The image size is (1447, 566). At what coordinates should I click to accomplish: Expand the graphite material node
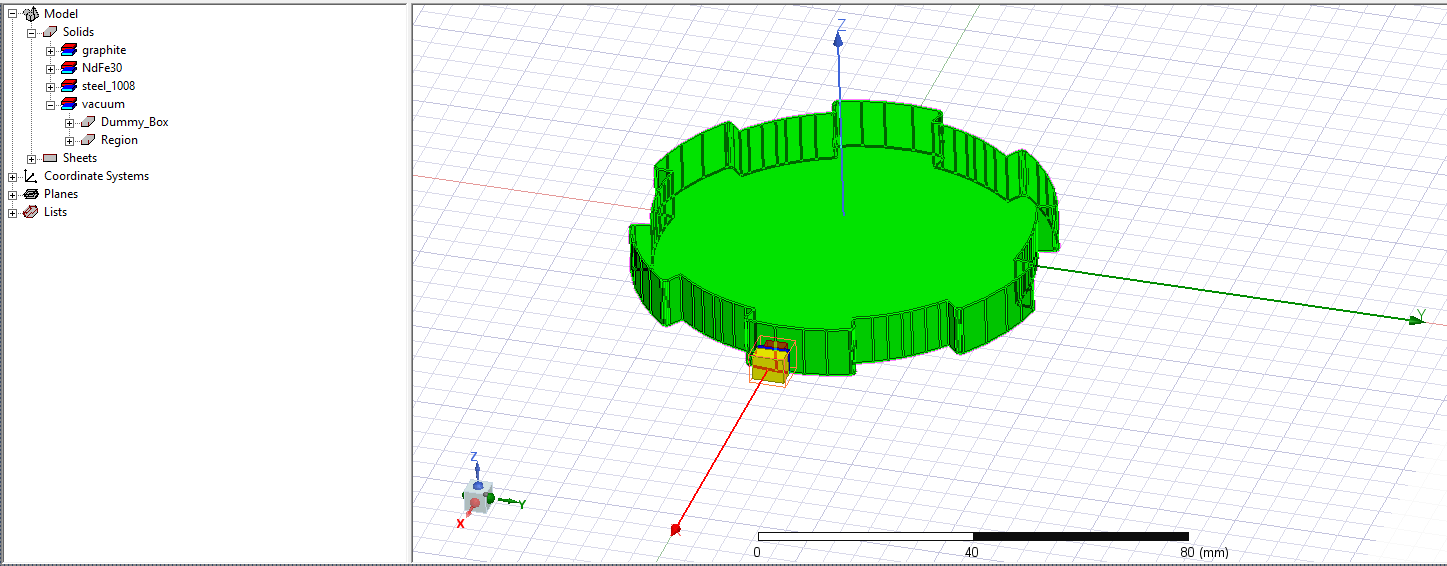click(50, 50)
